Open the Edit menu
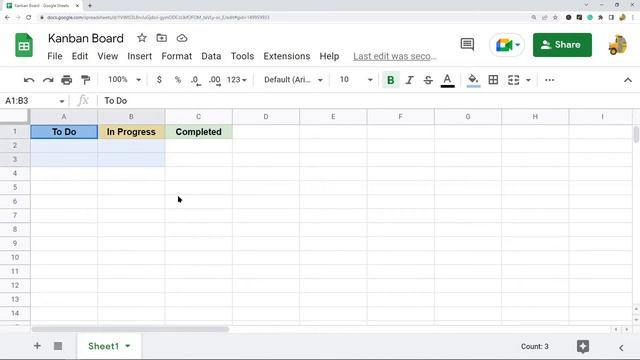The width and height of the screenshot is (640, 360). tap(80, 56)
